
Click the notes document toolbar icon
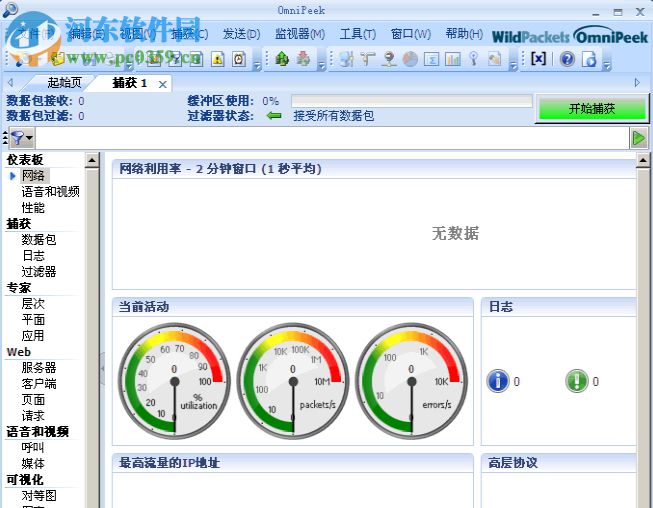[495, 59]
